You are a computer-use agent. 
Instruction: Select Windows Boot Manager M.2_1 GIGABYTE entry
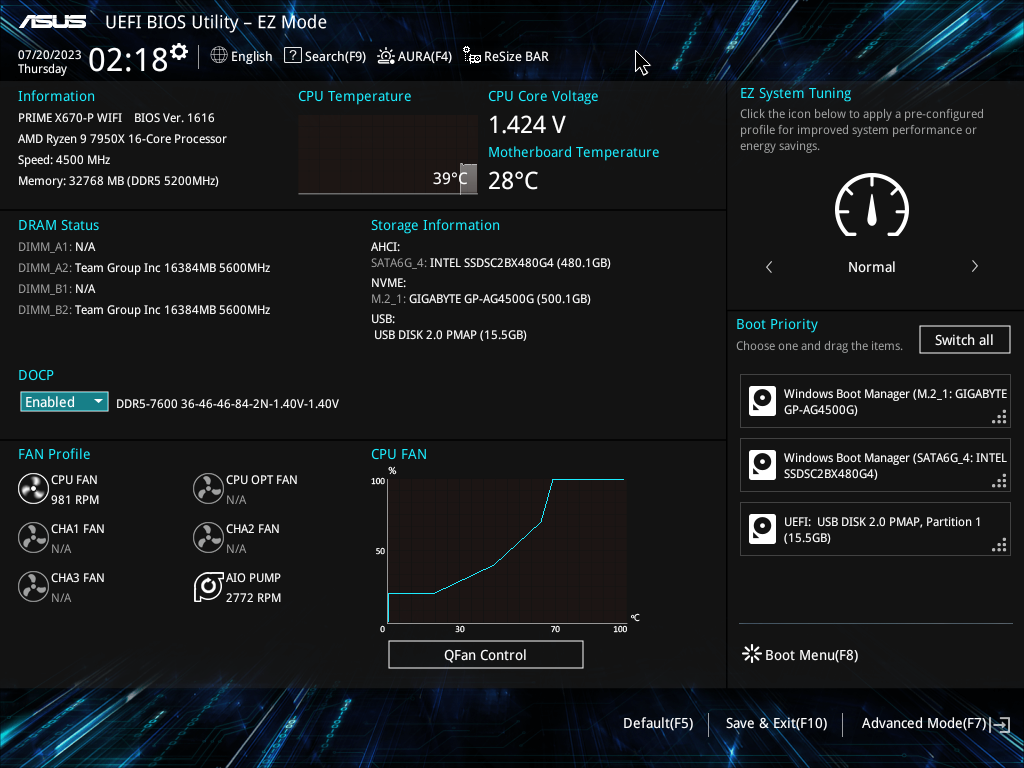coord(875,401)
